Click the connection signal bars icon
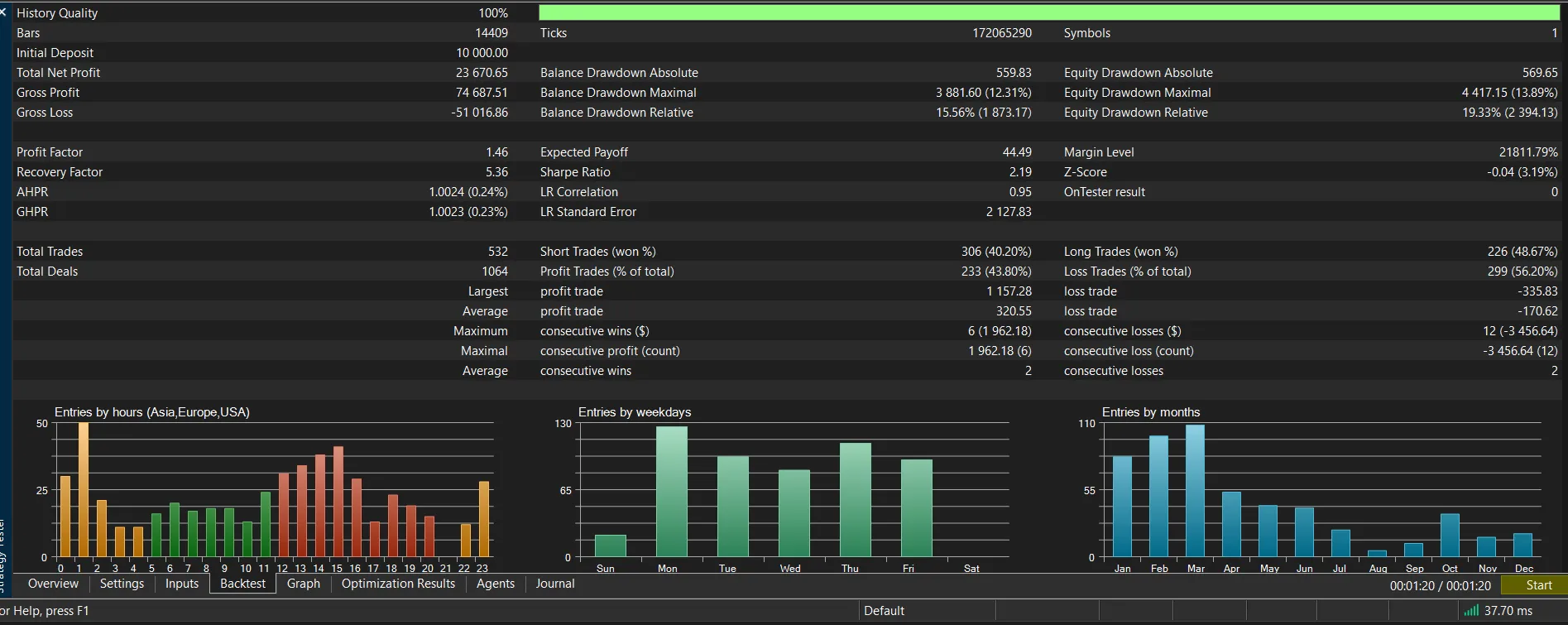Image resolution: width=1568 pixels, height=625 pixels. click(x=1471, y=611)
